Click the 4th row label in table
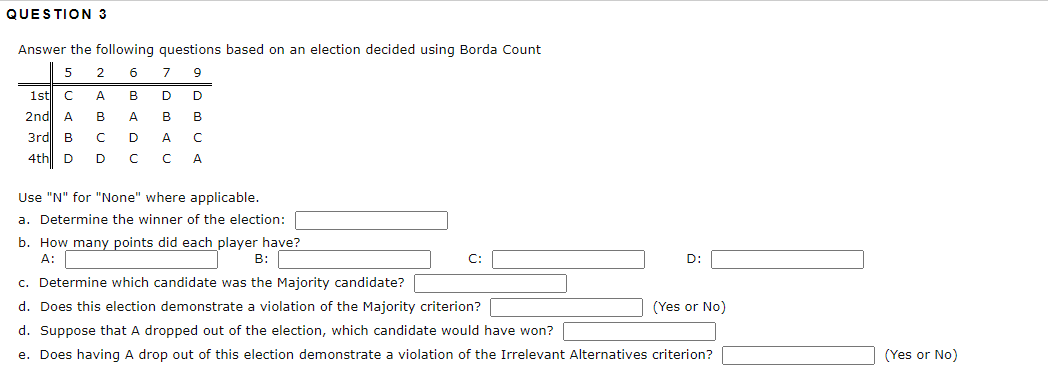 coord(36,159)
